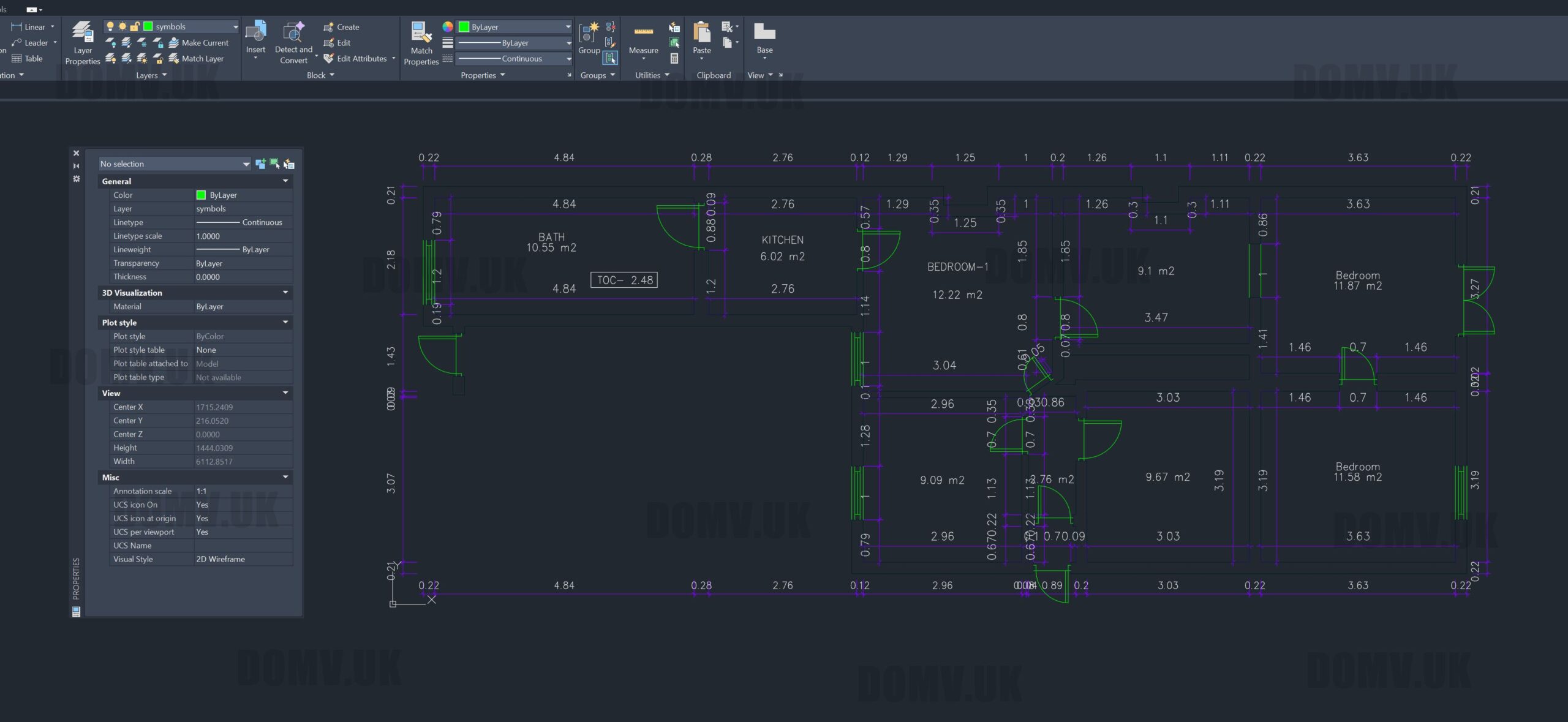
Task: Collapse the General section in Properties
Action: 285,181
